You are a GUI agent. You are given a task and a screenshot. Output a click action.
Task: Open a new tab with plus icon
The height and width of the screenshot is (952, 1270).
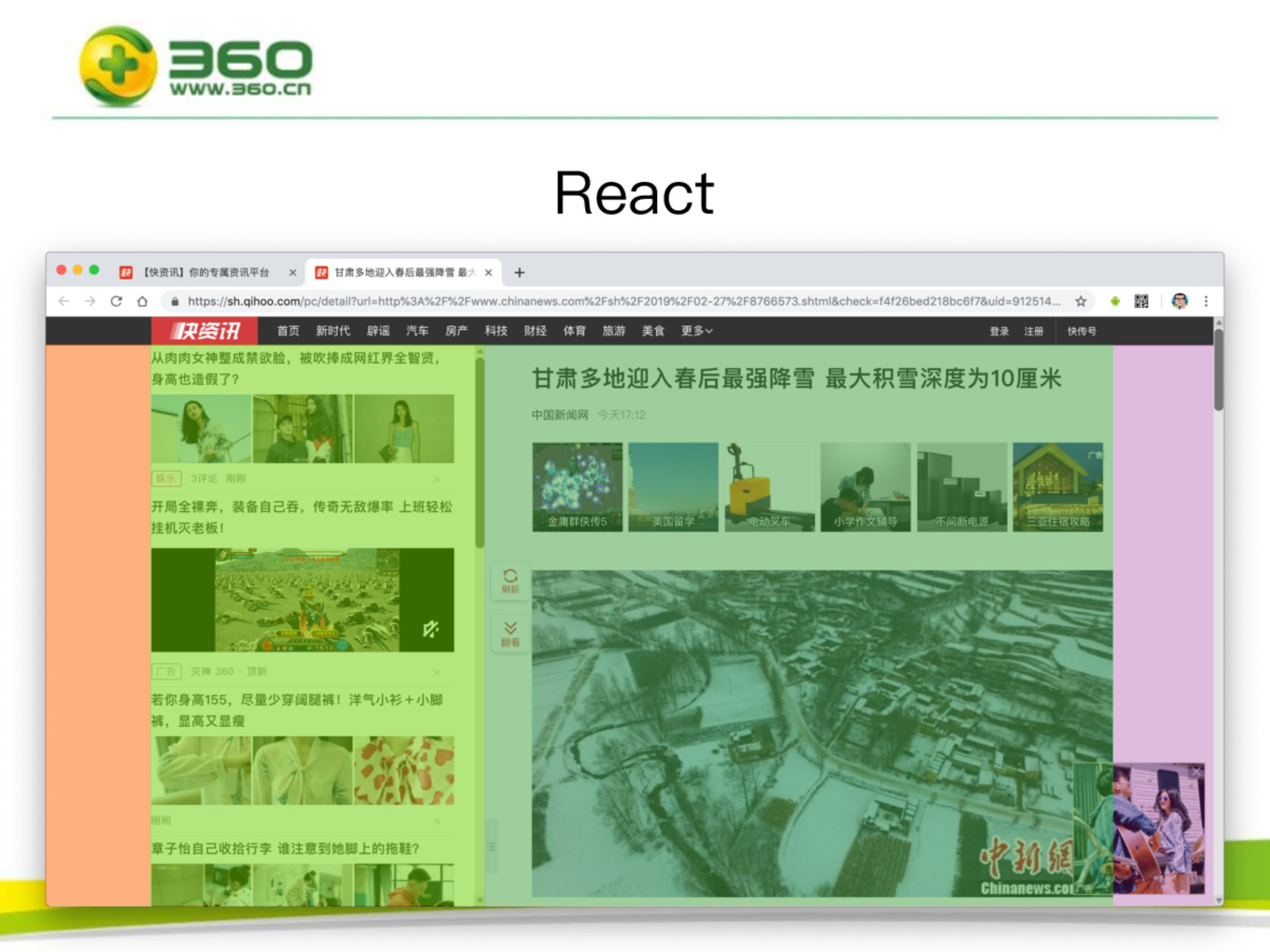[520, 273]
